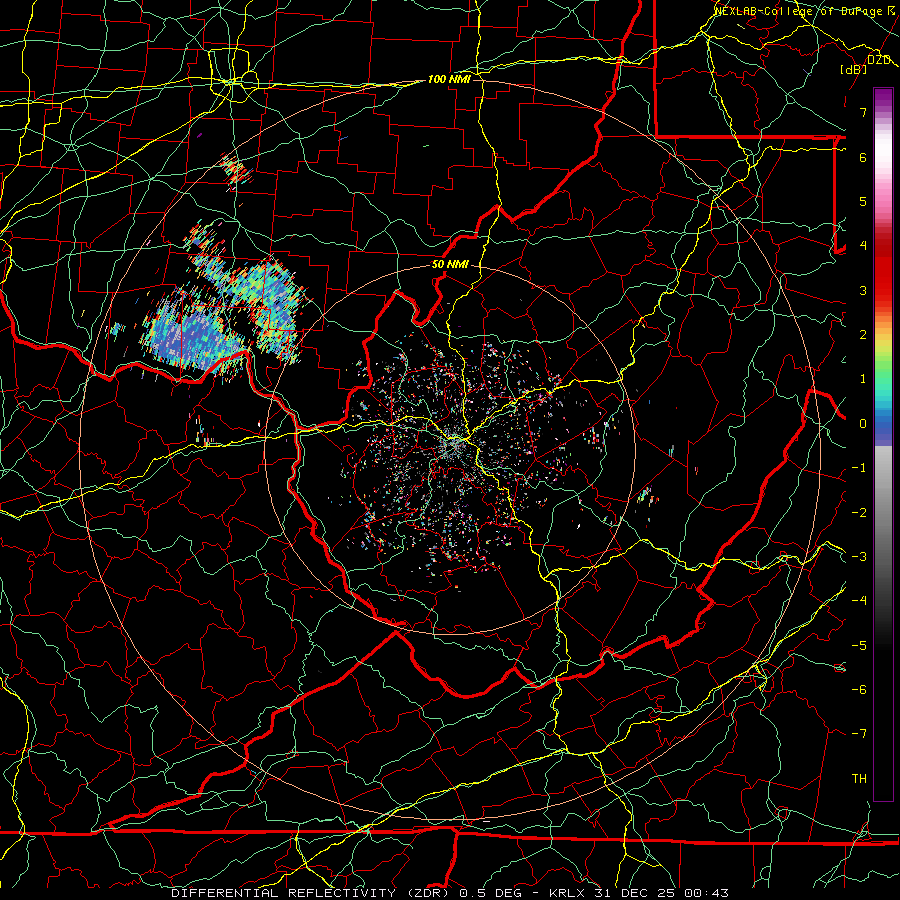The image size is (900, 900).
Task: Click the '[dB]' unit label
Action: point(854,69)
